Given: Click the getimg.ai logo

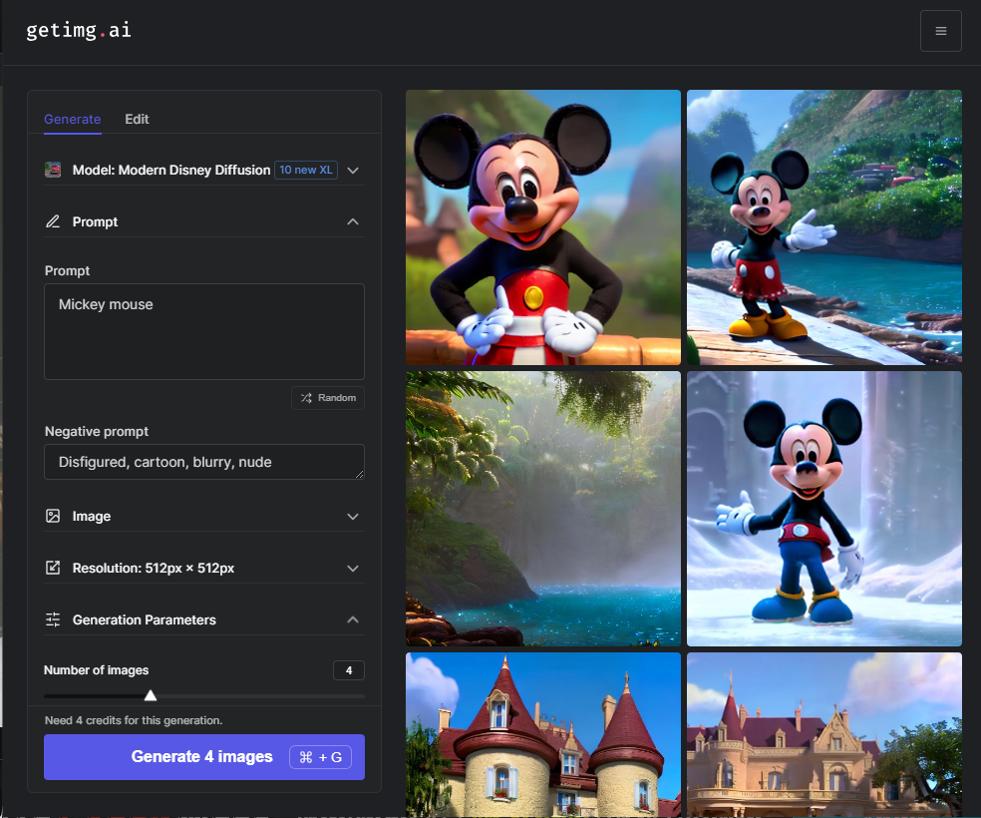Looking at the screenshot, I should (x=78, y=30).
